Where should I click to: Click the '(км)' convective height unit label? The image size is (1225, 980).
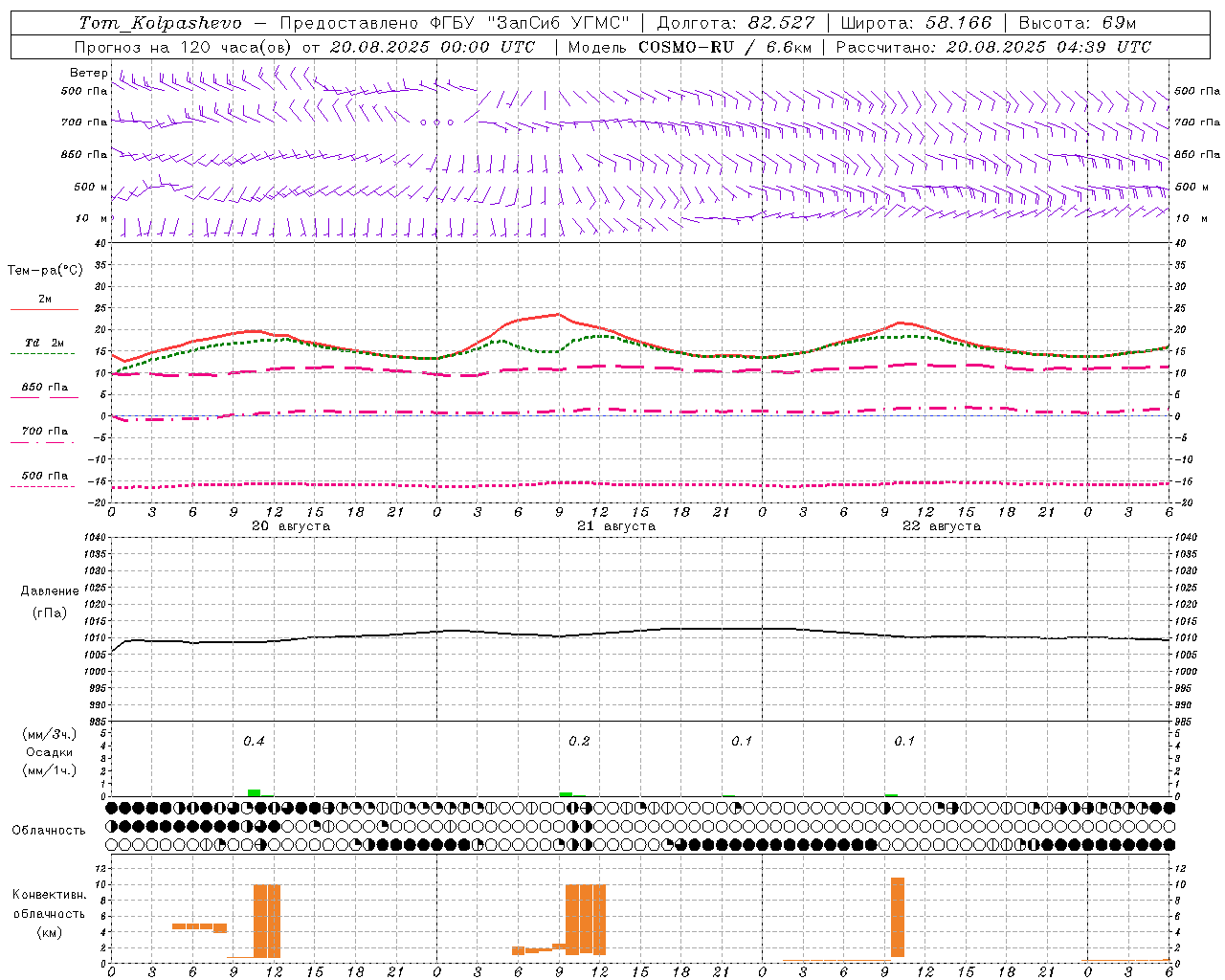(49, 932)
